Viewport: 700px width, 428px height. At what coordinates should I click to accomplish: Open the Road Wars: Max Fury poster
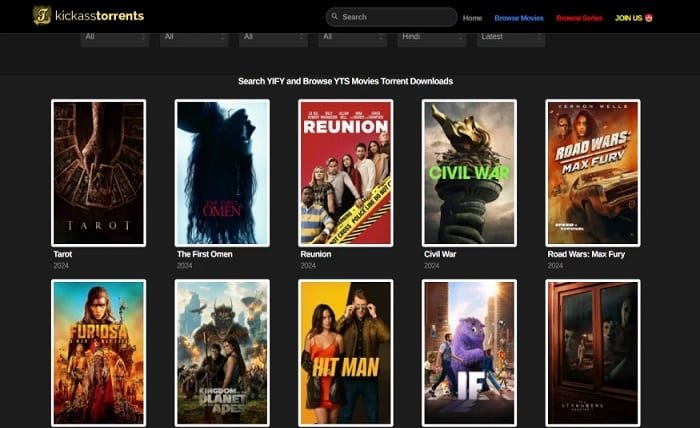[x=593, y=173]
